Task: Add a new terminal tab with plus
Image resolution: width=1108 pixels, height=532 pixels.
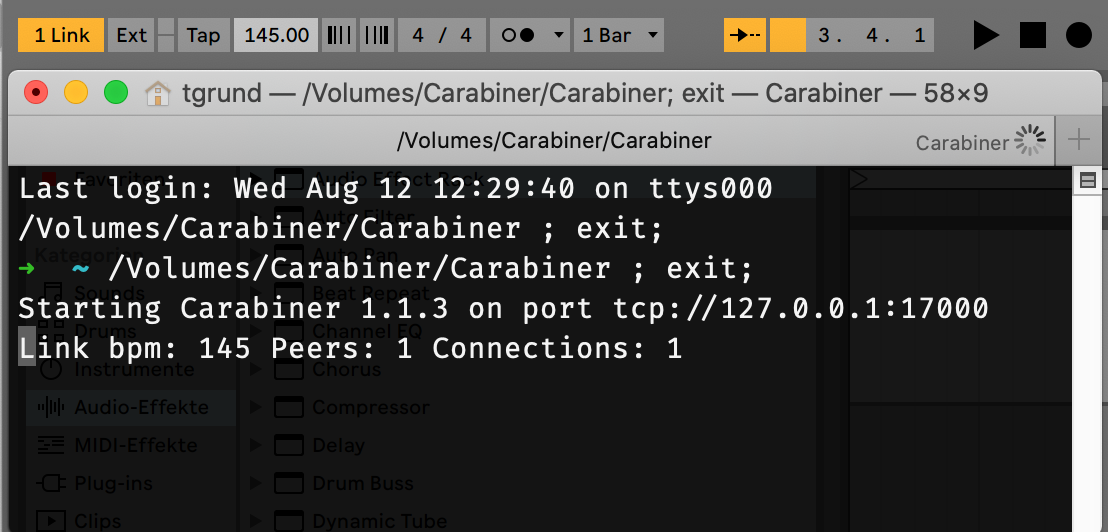Action: click(1078, 140)
